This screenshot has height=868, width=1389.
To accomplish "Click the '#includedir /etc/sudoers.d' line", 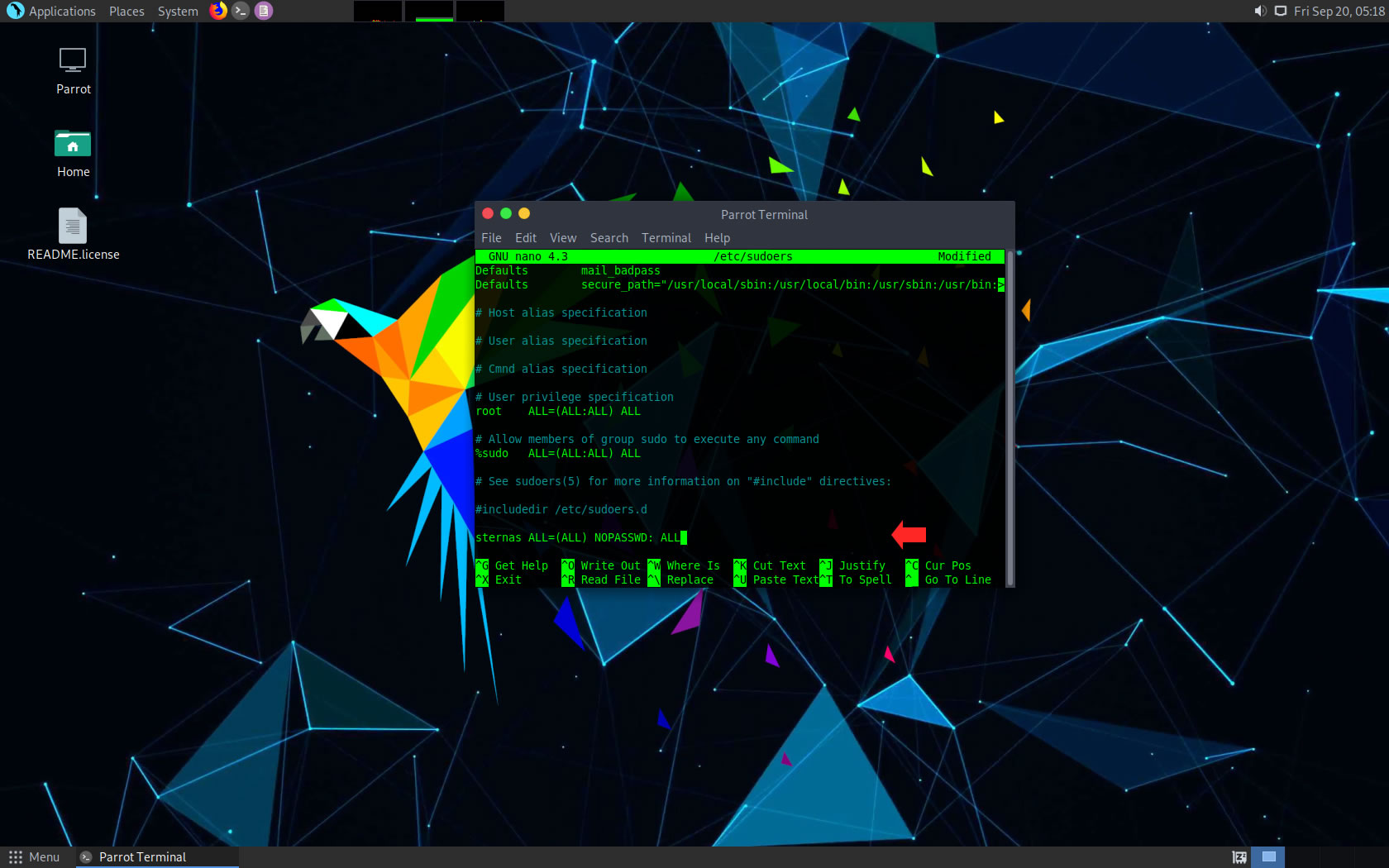I will (561, 509).
